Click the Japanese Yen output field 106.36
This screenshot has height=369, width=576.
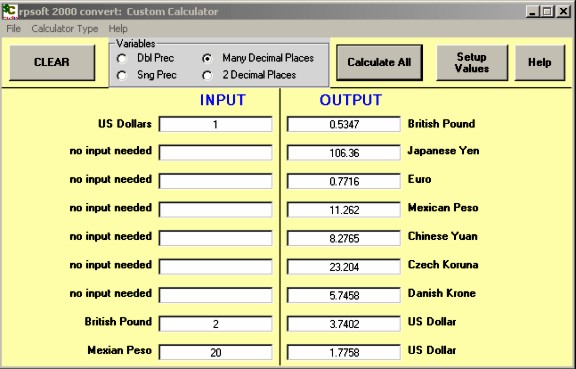(x=343, y=153)
